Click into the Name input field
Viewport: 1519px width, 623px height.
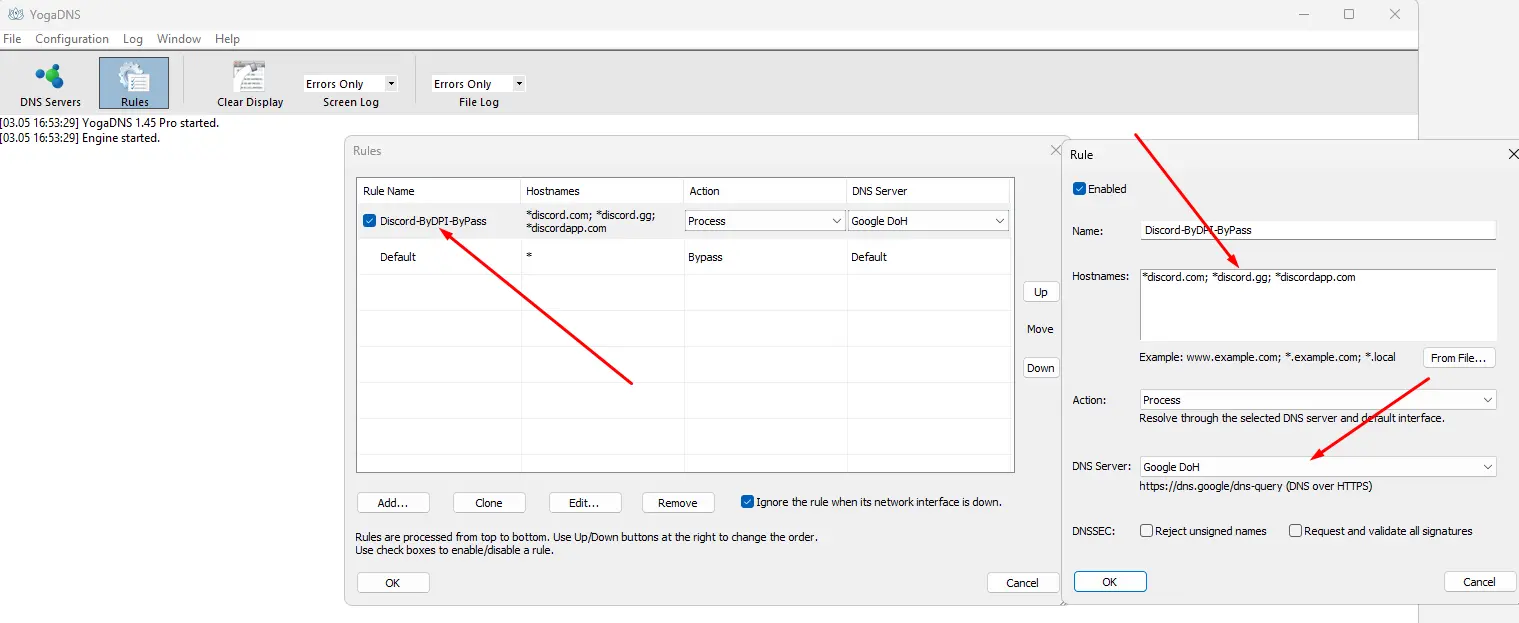pos(1318,230)
